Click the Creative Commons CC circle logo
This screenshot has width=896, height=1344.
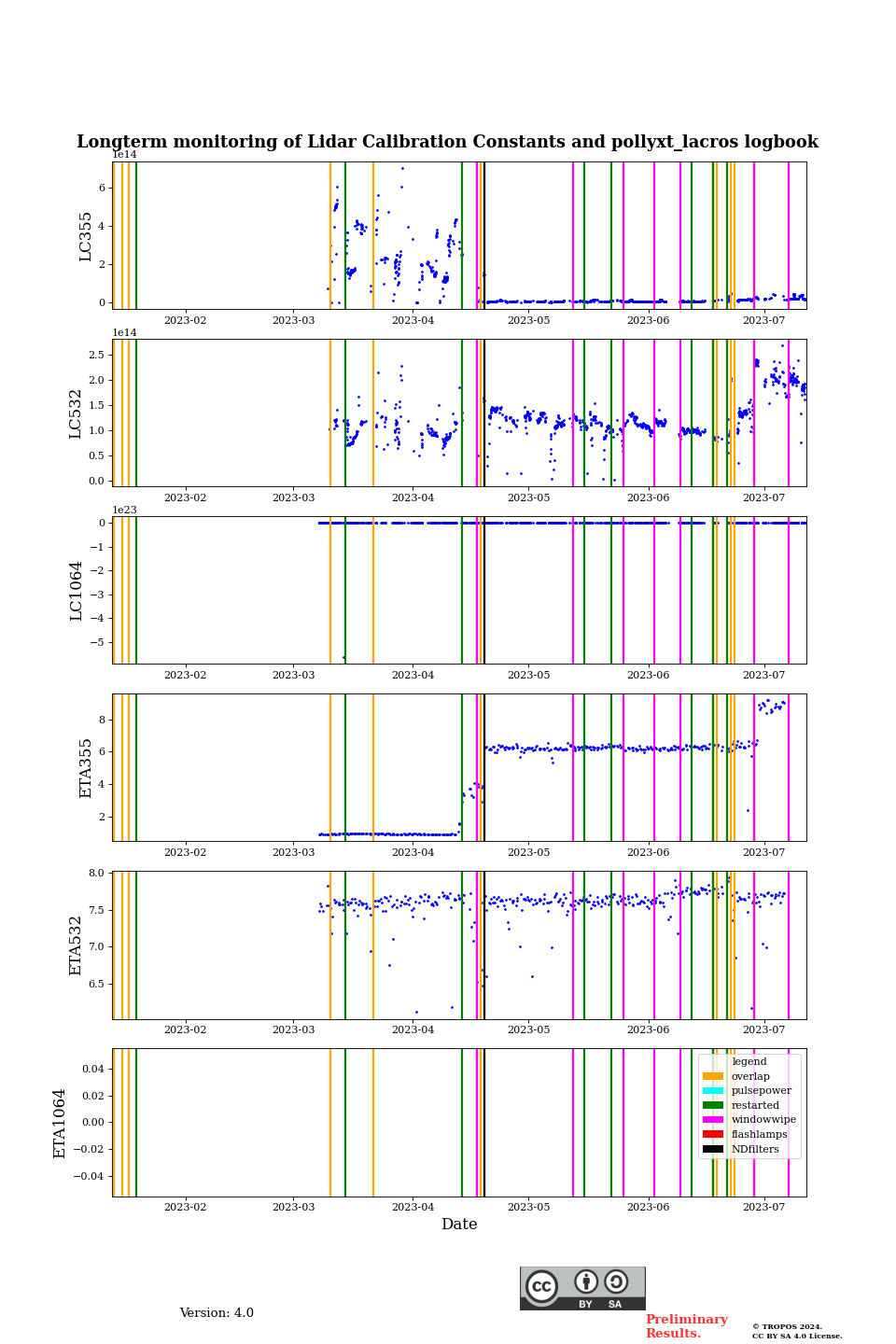[x=541, y=1286]
